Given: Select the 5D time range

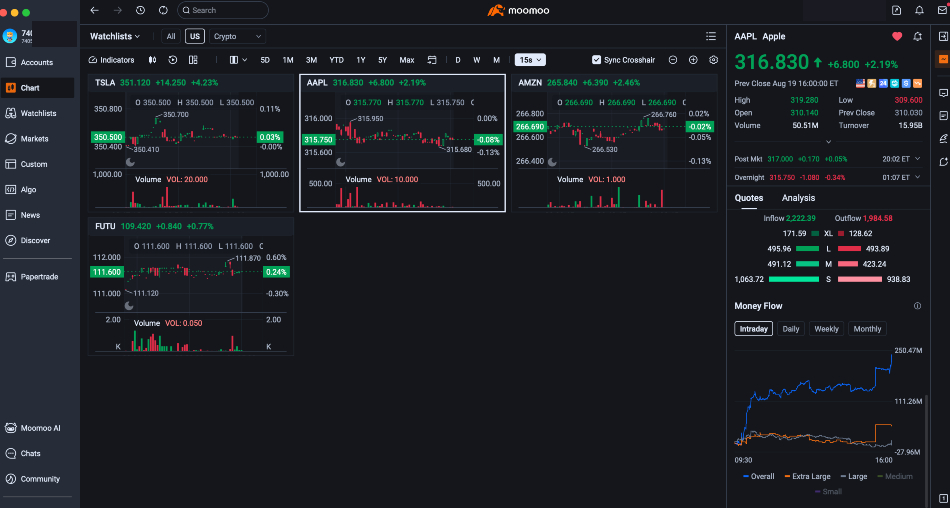Looking at the screenshot, I should [265, 60].
